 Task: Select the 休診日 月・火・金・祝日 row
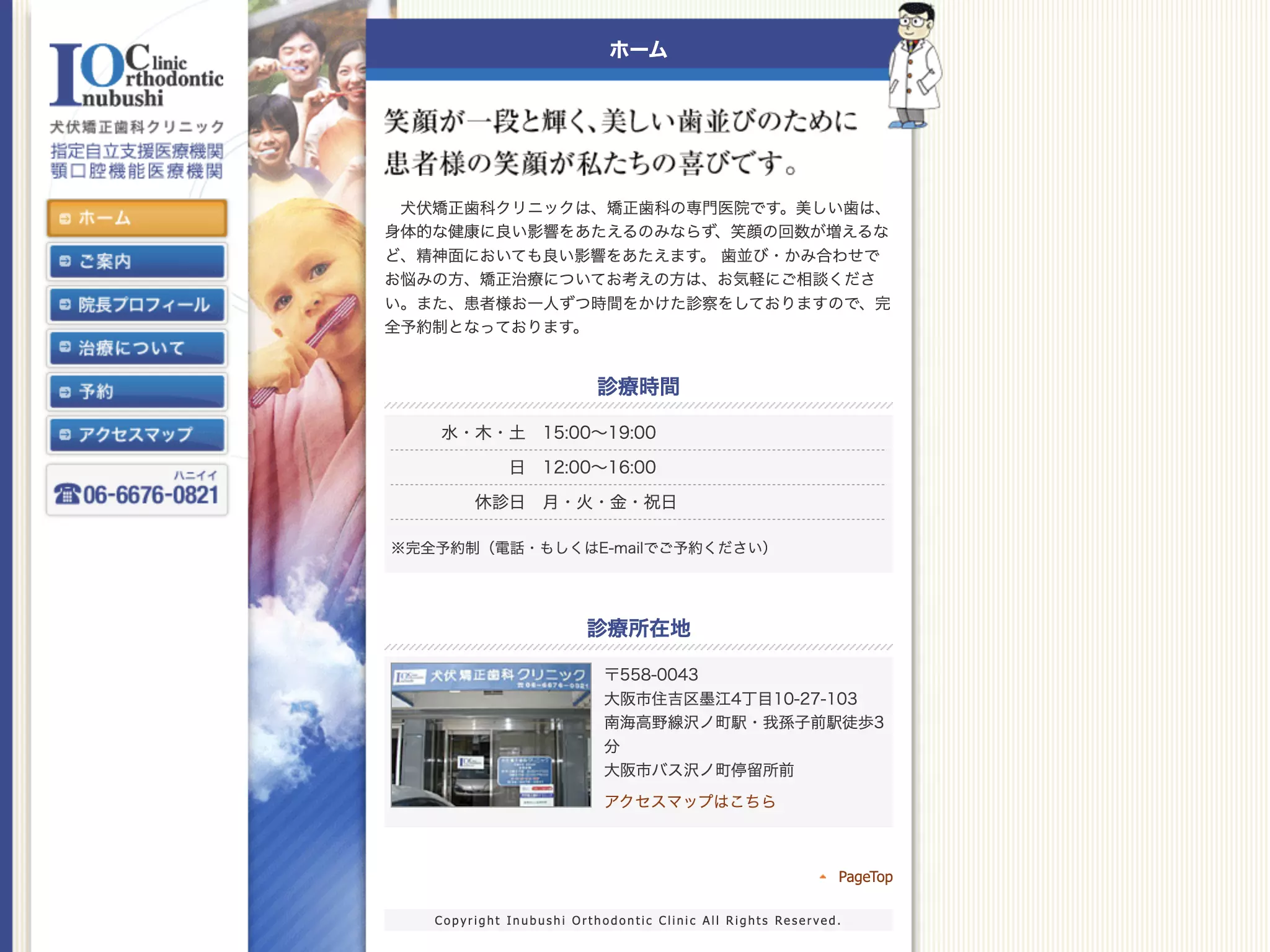(x=638, y=502)
